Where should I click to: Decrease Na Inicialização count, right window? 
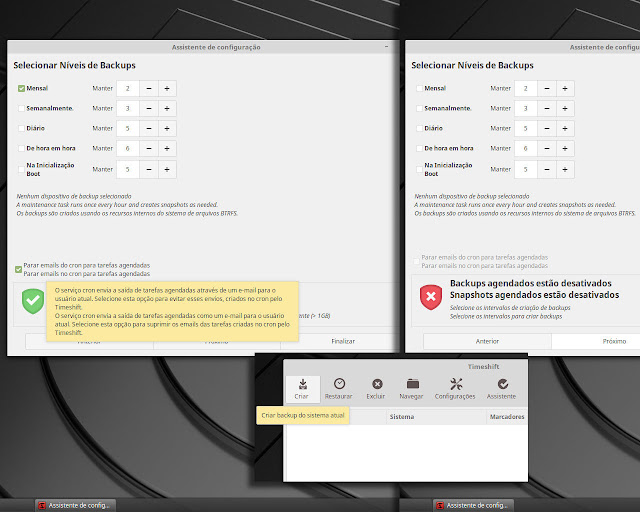tap(547, 169)
